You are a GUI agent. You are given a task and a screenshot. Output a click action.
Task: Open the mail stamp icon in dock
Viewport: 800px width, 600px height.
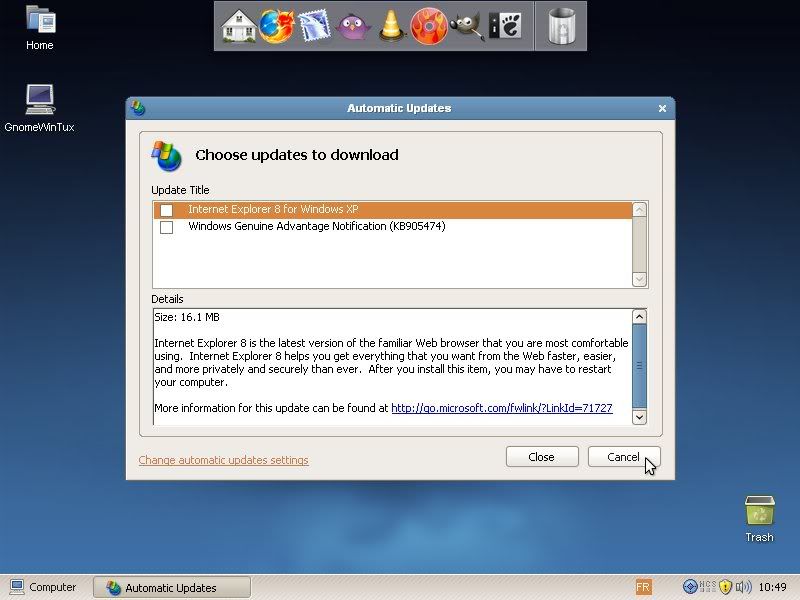click(x=314, y=26)
